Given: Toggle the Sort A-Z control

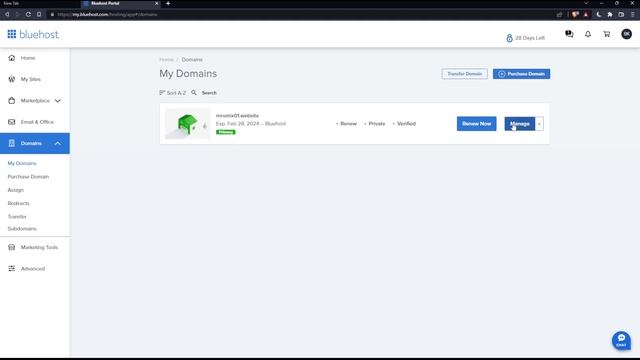Looking at the screenshot, I should point(173,93).
